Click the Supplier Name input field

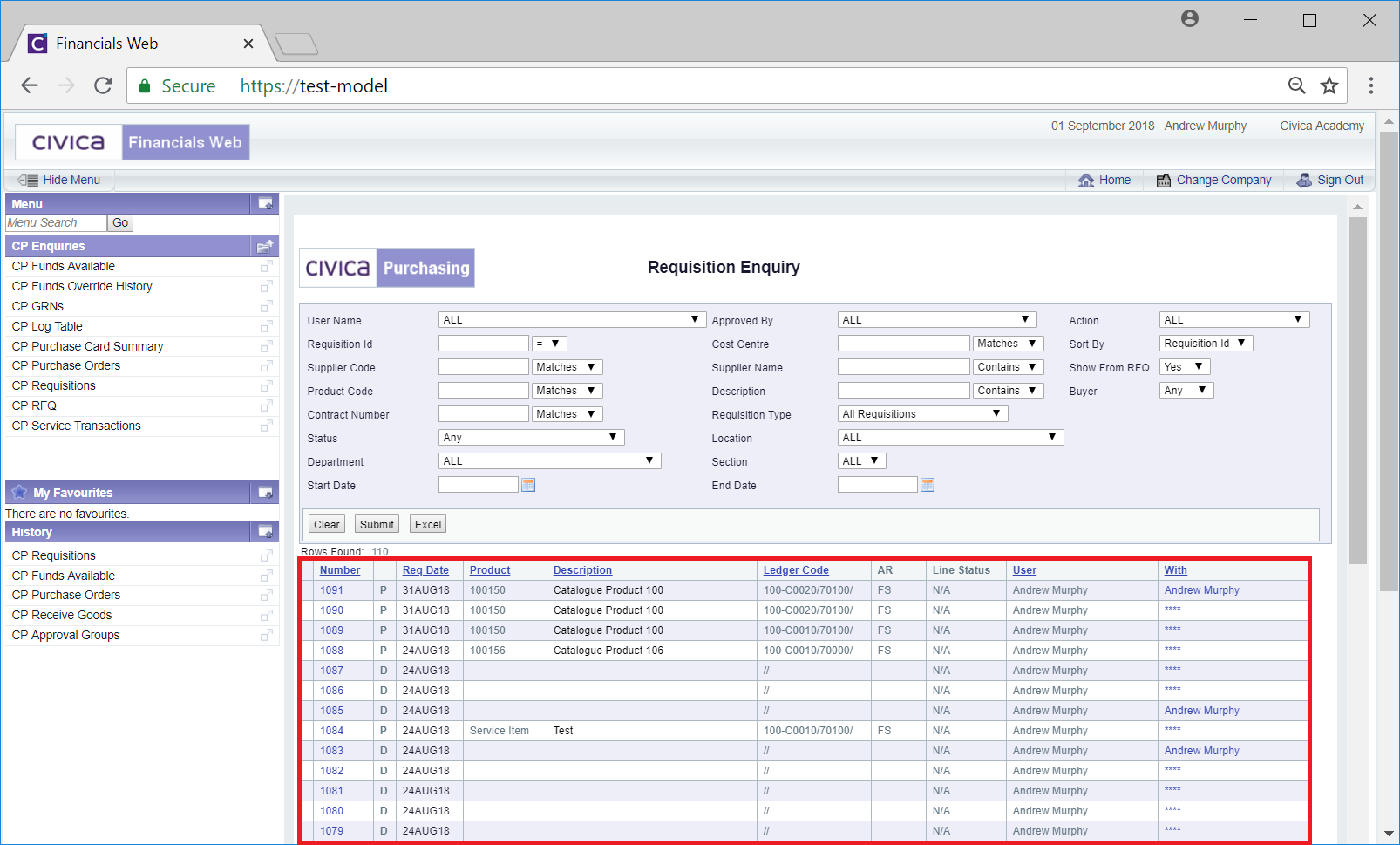click(x=904, y=367)
